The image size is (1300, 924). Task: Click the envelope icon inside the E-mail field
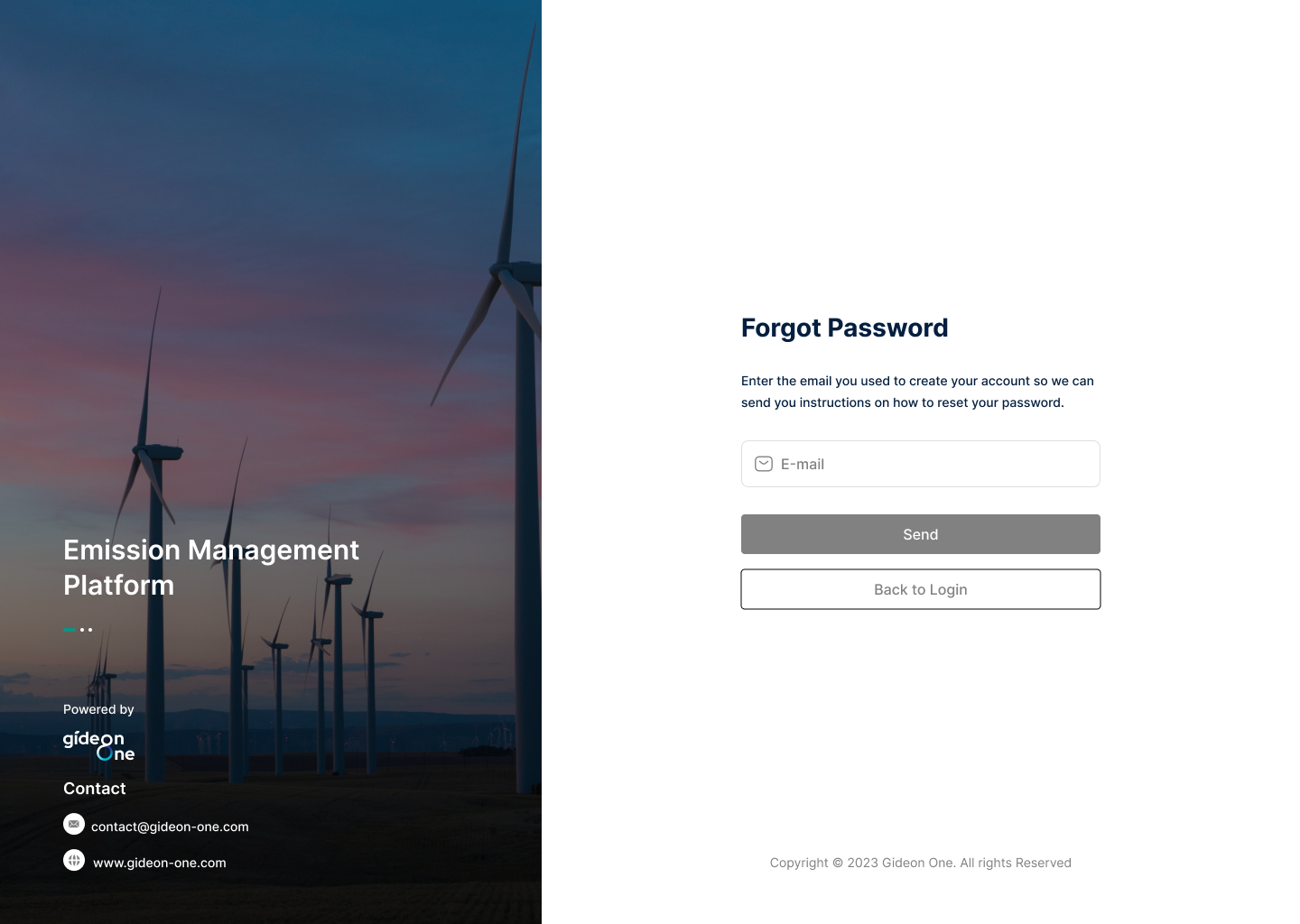763,464
